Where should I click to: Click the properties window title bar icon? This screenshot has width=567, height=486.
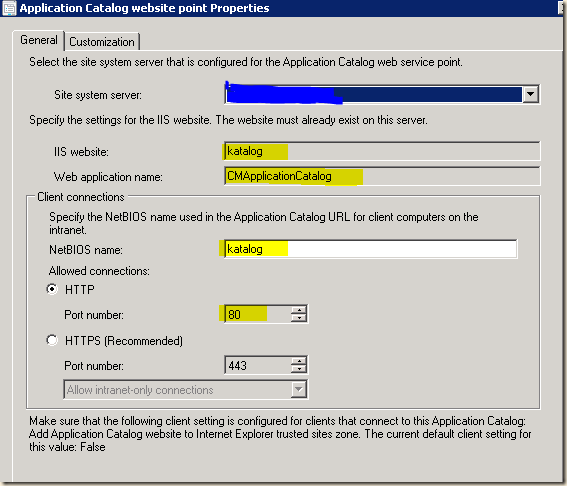(x=9, y=8)
